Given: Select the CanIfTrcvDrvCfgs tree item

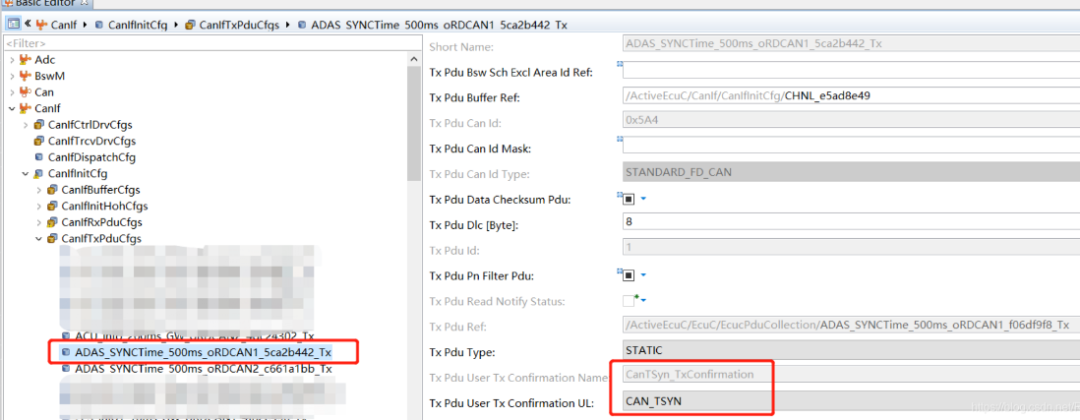Looking at the screenshot, I should click(x=92, y=140).
